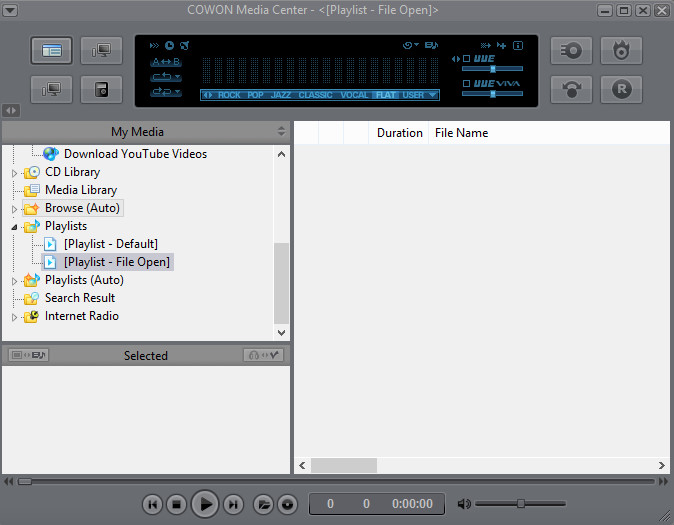Click the file list scroll-right arrow

tap(662, 465)
